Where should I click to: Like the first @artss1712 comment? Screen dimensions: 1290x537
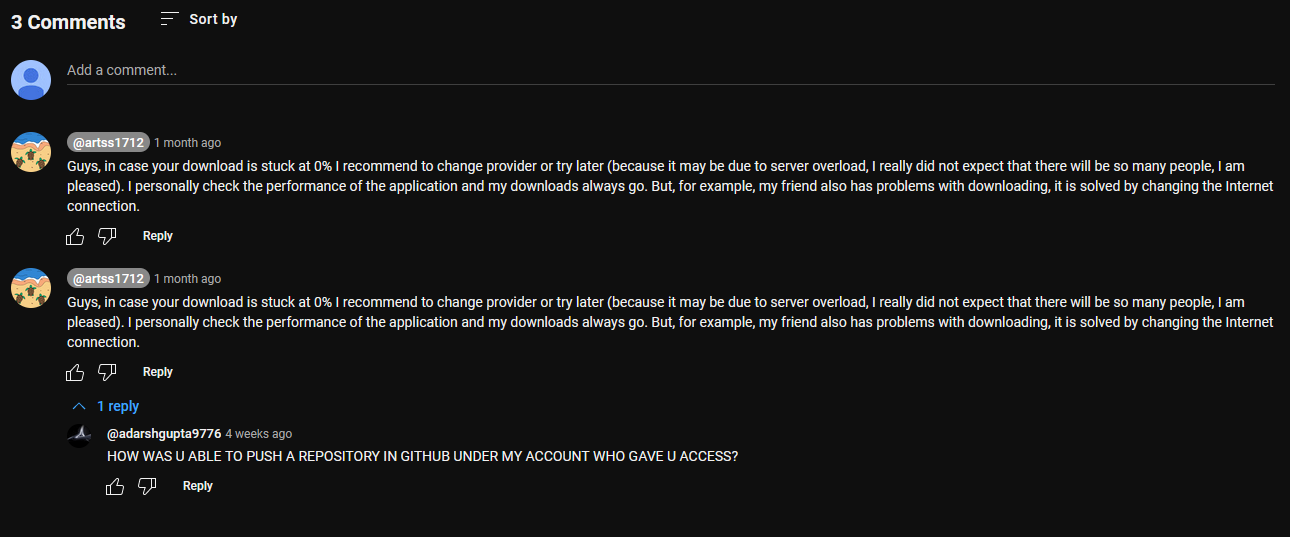(75, 236)
